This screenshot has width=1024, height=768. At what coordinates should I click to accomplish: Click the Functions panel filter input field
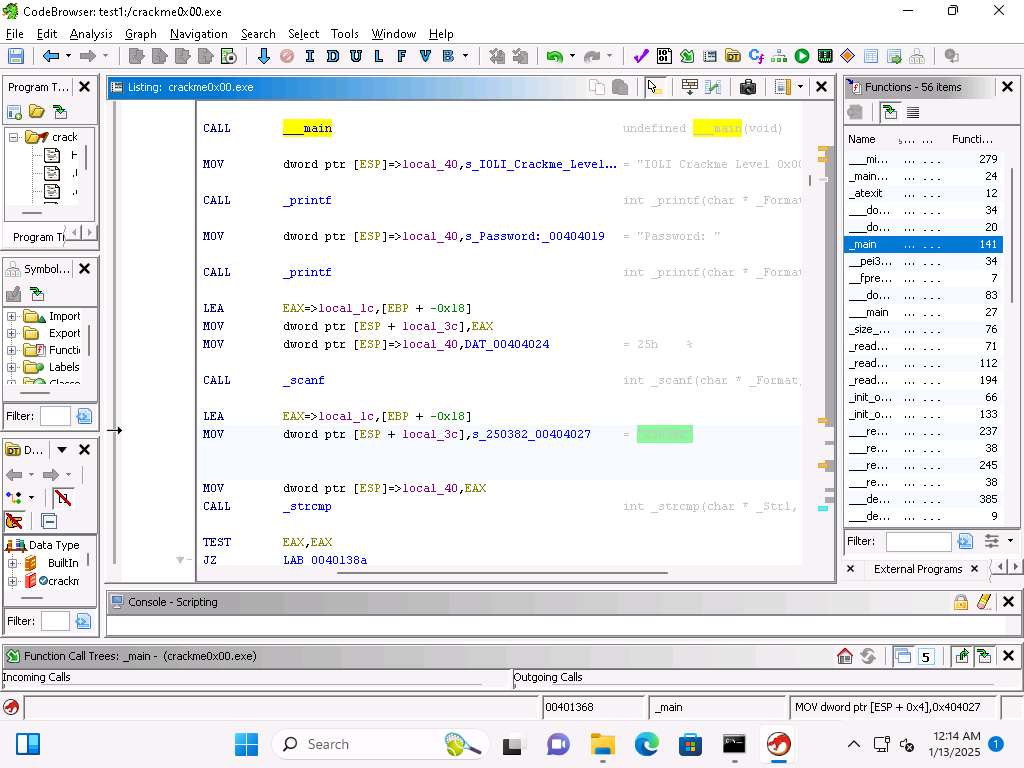point(918,541)
